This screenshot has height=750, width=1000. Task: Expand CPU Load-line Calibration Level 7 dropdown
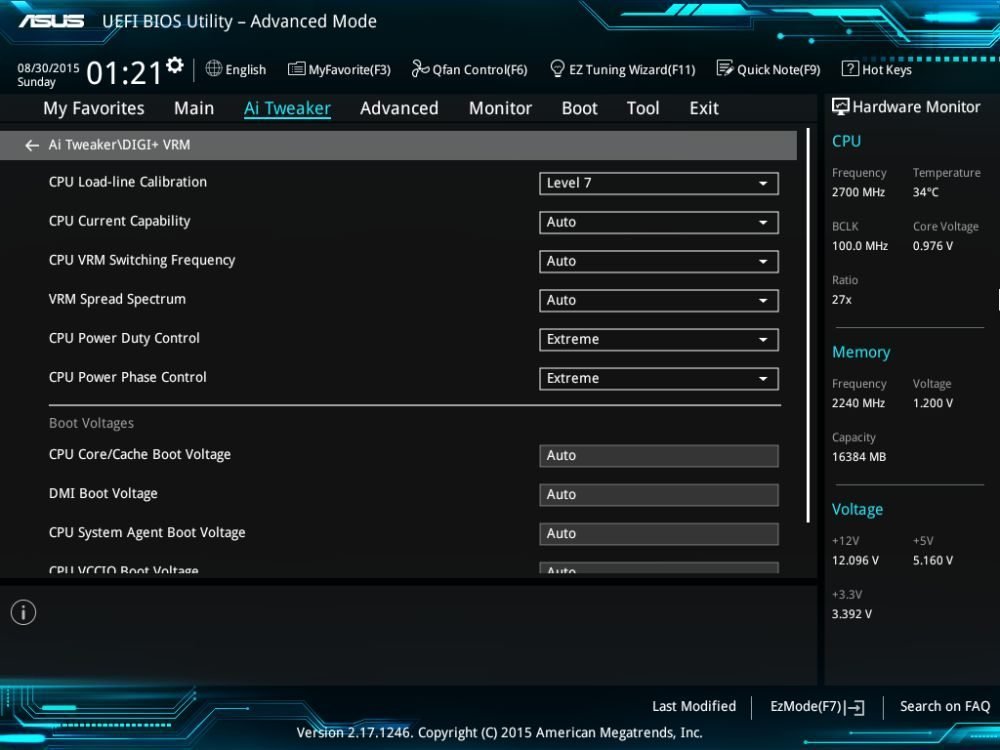point(658,184)
